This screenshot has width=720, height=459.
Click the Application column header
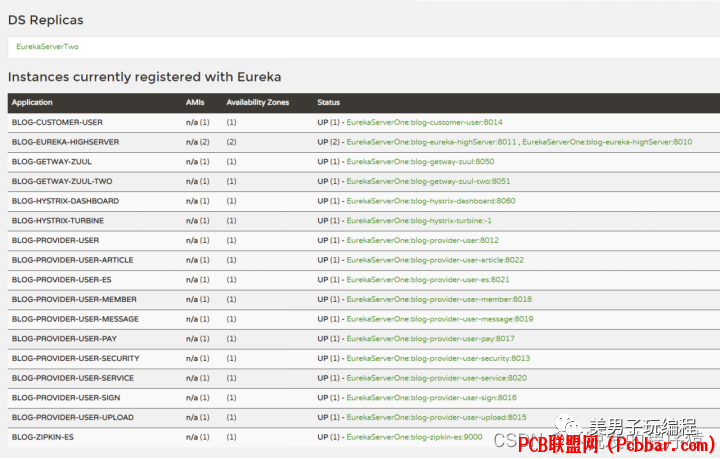(32, 102)
